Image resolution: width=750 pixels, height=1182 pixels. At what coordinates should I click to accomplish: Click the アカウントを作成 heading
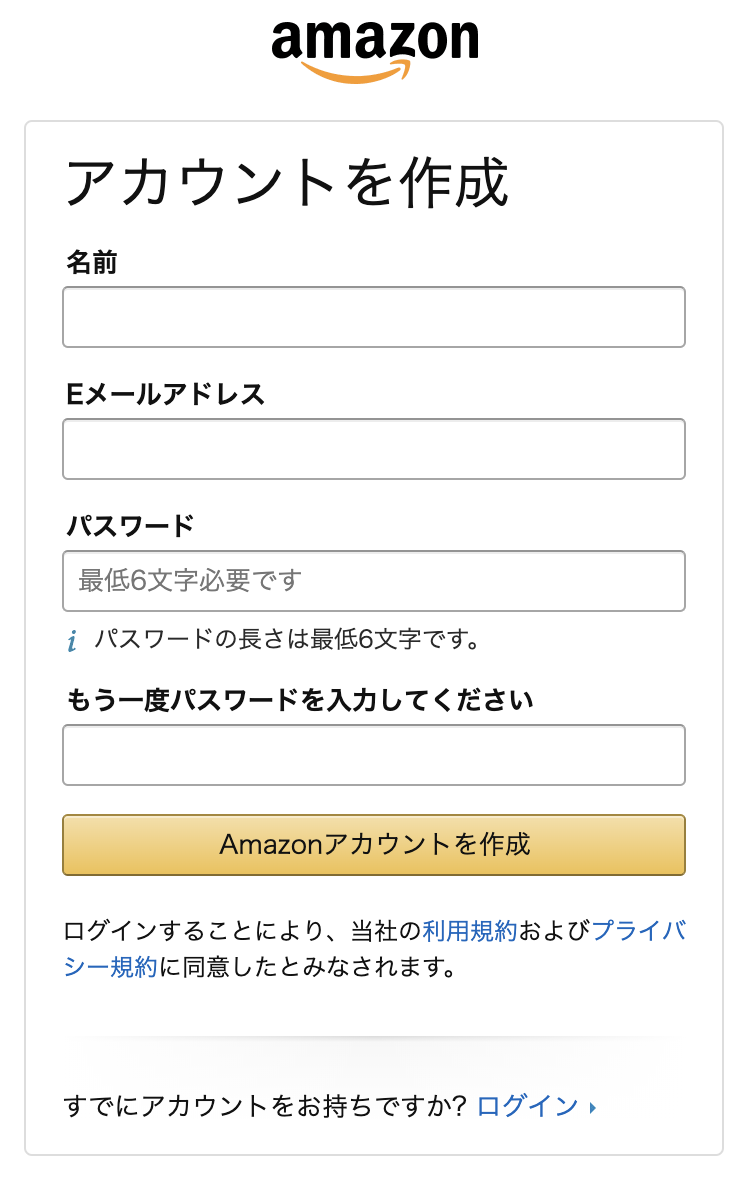point(287,182)
